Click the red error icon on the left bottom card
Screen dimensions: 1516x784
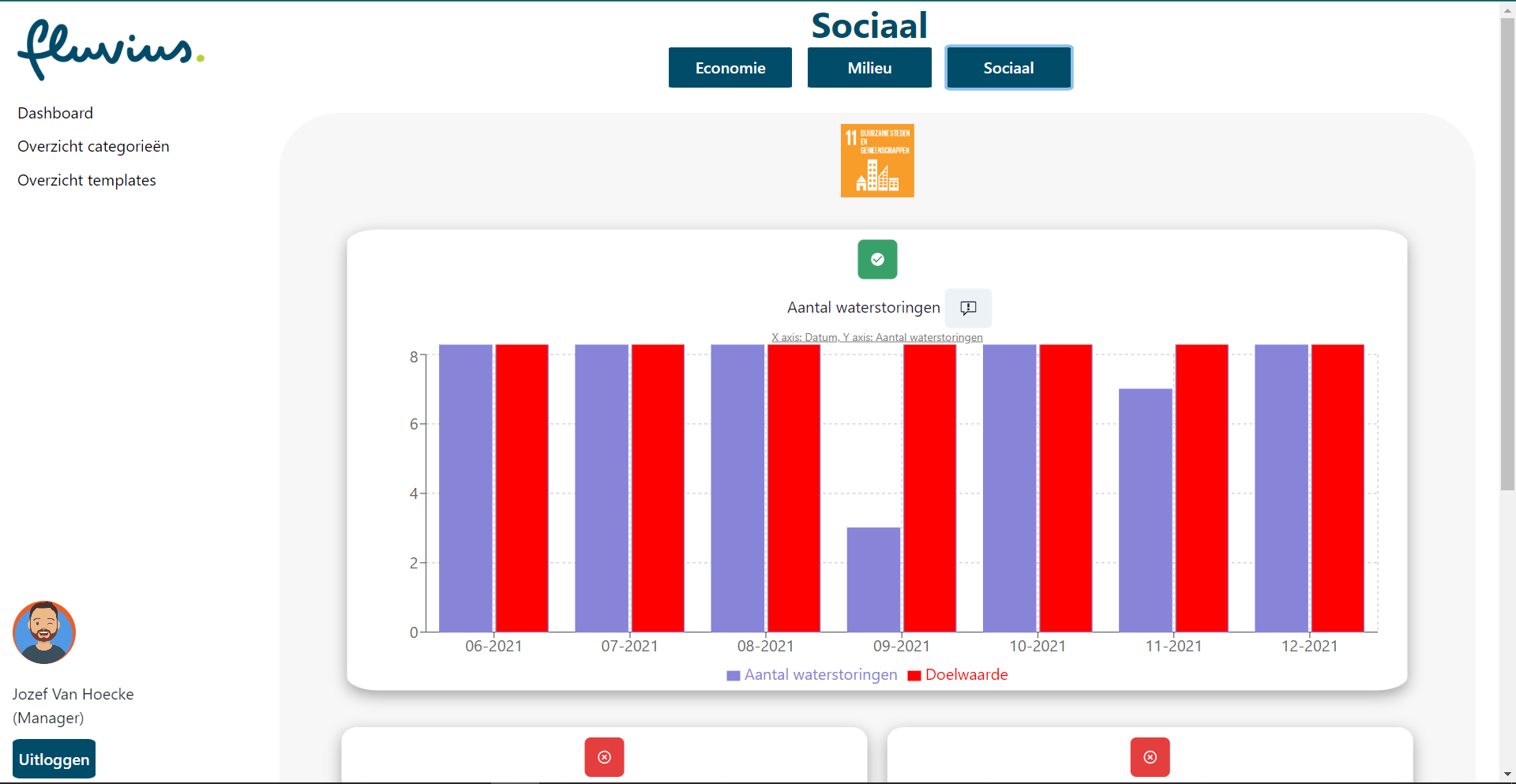[603, 756]
